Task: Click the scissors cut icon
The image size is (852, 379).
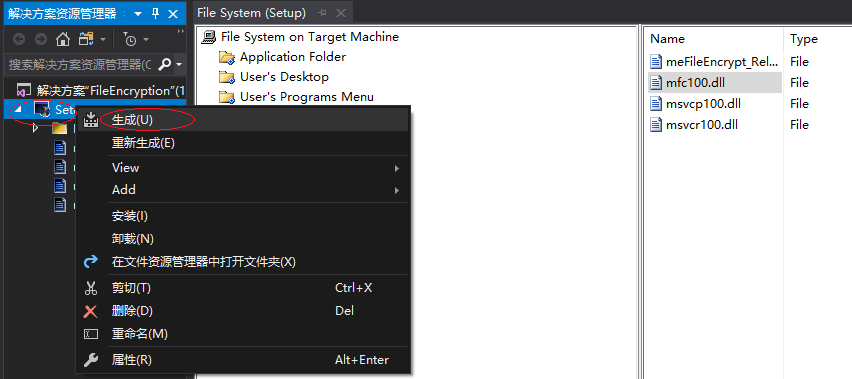Action: (90, 288)
